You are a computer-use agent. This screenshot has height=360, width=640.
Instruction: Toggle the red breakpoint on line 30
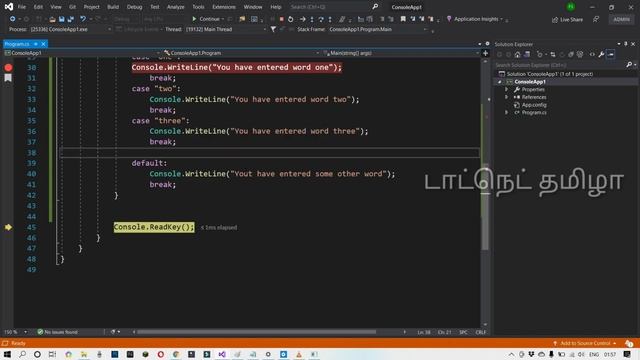pos(8,67)
